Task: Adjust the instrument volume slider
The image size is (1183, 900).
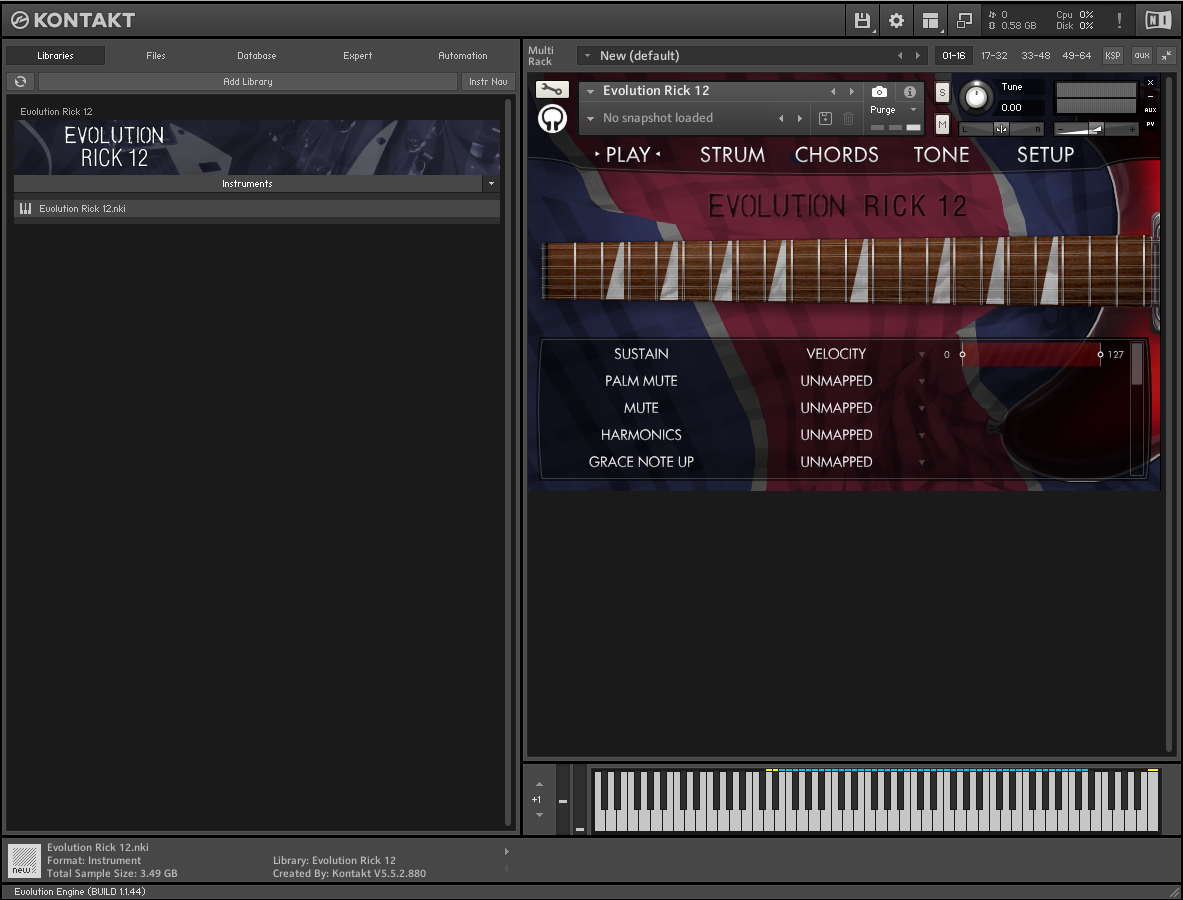Action: point(1096,129)
